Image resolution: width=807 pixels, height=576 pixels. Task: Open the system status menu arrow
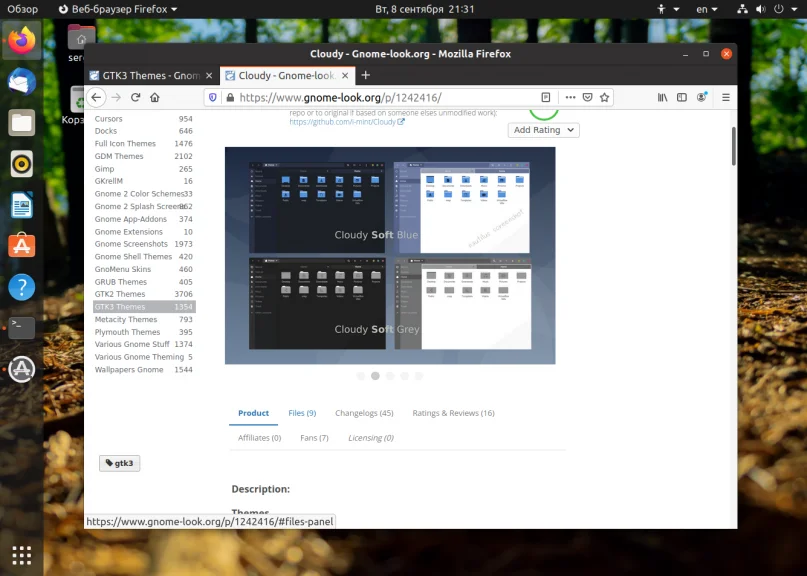[x=794, y=9]
